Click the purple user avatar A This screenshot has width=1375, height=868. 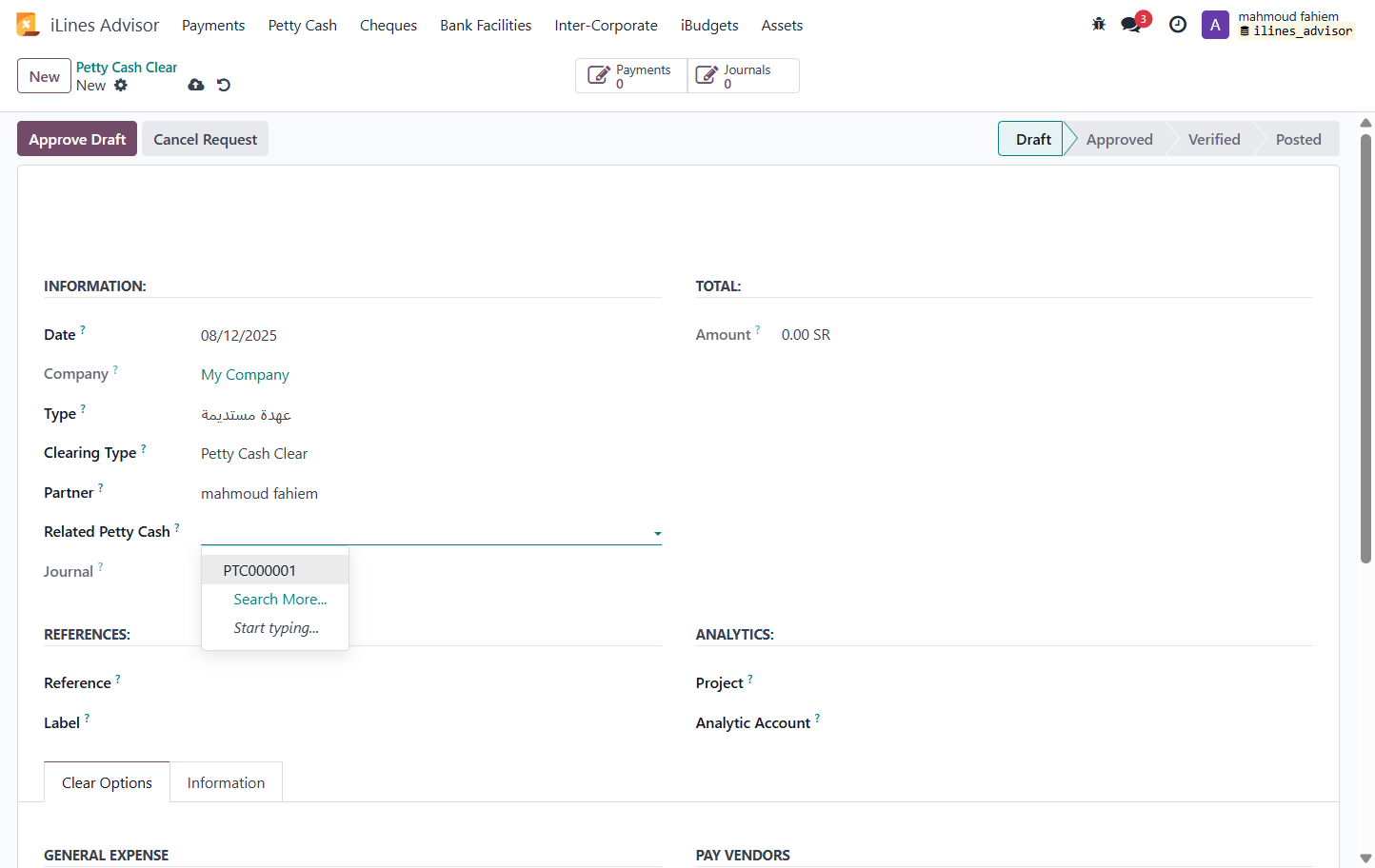click(x=1215, y=25)
